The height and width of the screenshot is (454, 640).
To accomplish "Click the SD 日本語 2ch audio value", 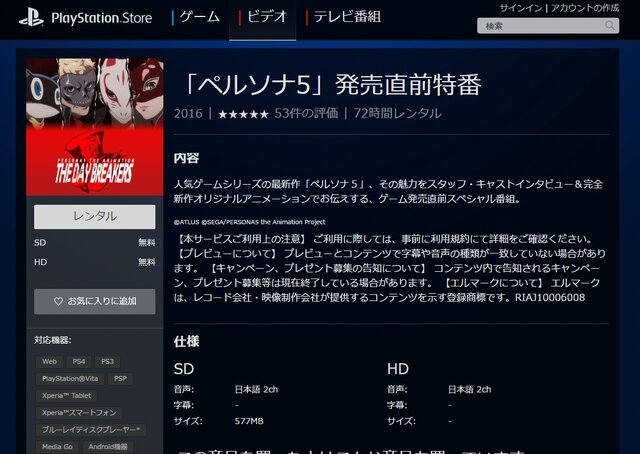I will click(256, 389).
